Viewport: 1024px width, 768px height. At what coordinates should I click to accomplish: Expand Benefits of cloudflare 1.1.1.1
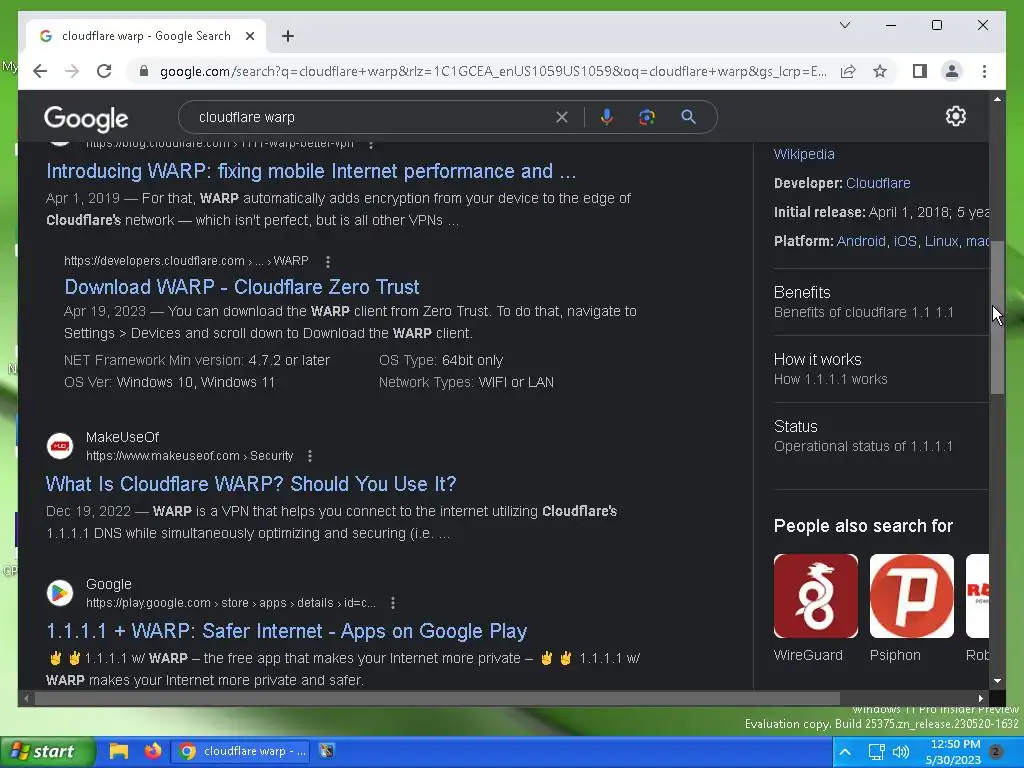coord(881,302)
